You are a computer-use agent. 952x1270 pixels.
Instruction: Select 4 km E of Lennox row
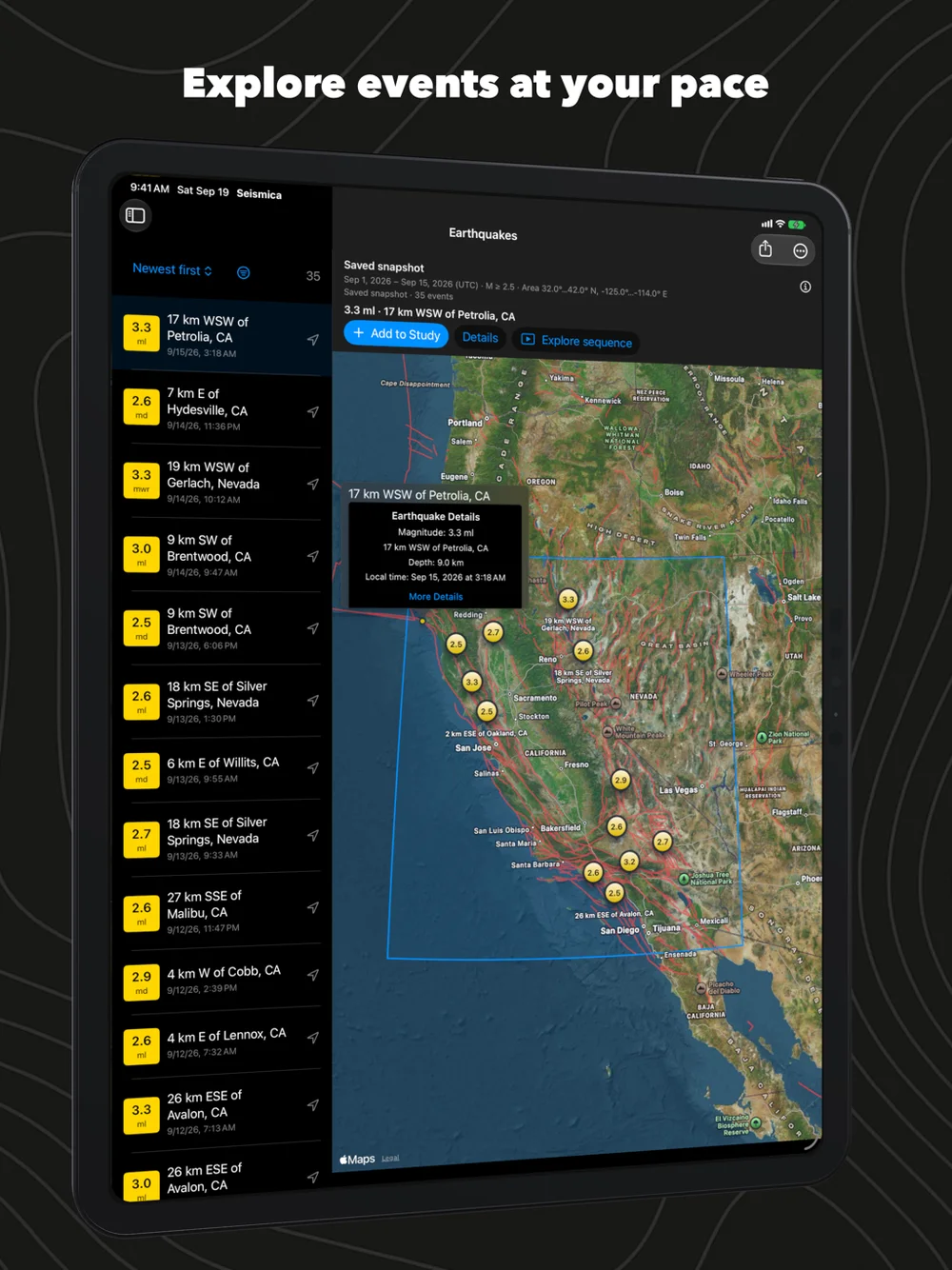(x=222, y=1042)
